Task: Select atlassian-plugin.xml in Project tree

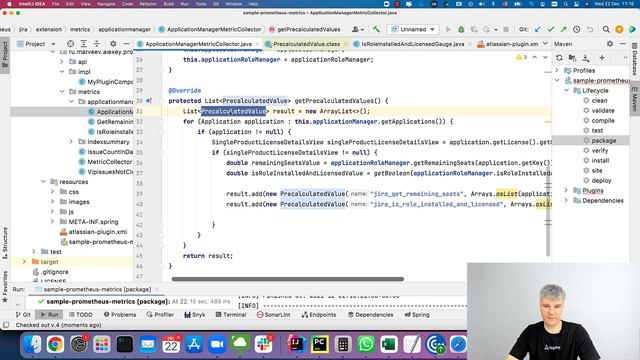Action: (98, 232)
